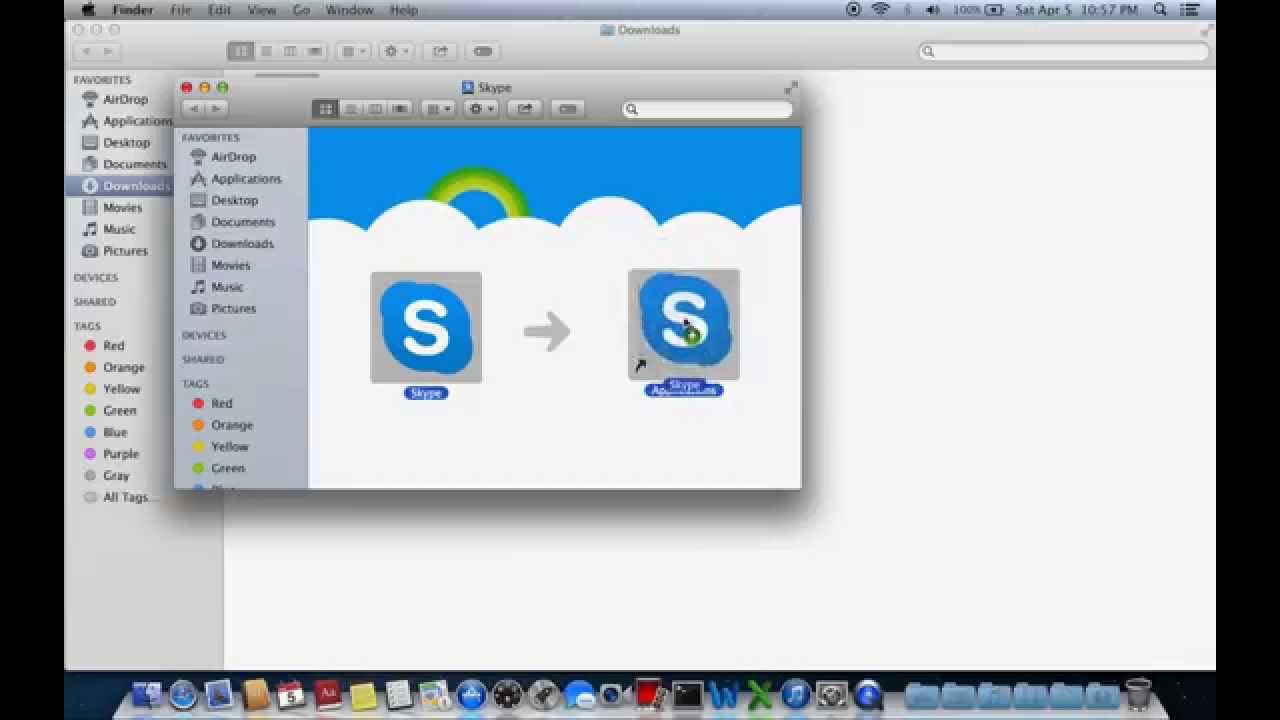The width and height of the screenshot is (1280, 720).
Task: Select Blue tag in Downloads window sidebar
Action: 105,432
